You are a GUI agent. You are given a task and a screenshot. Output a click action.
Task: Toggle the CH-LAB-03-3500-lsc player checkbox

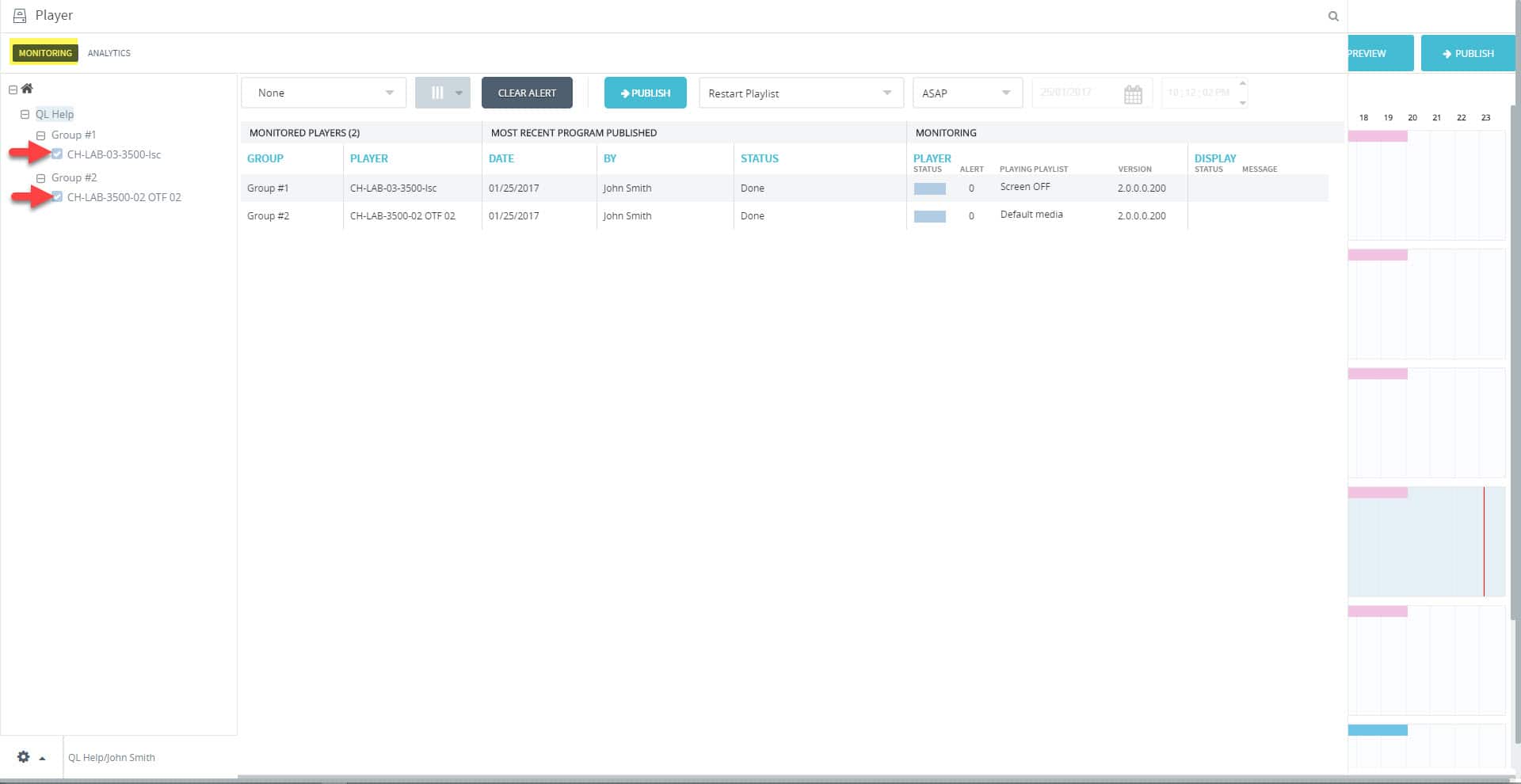pos(57,154)
